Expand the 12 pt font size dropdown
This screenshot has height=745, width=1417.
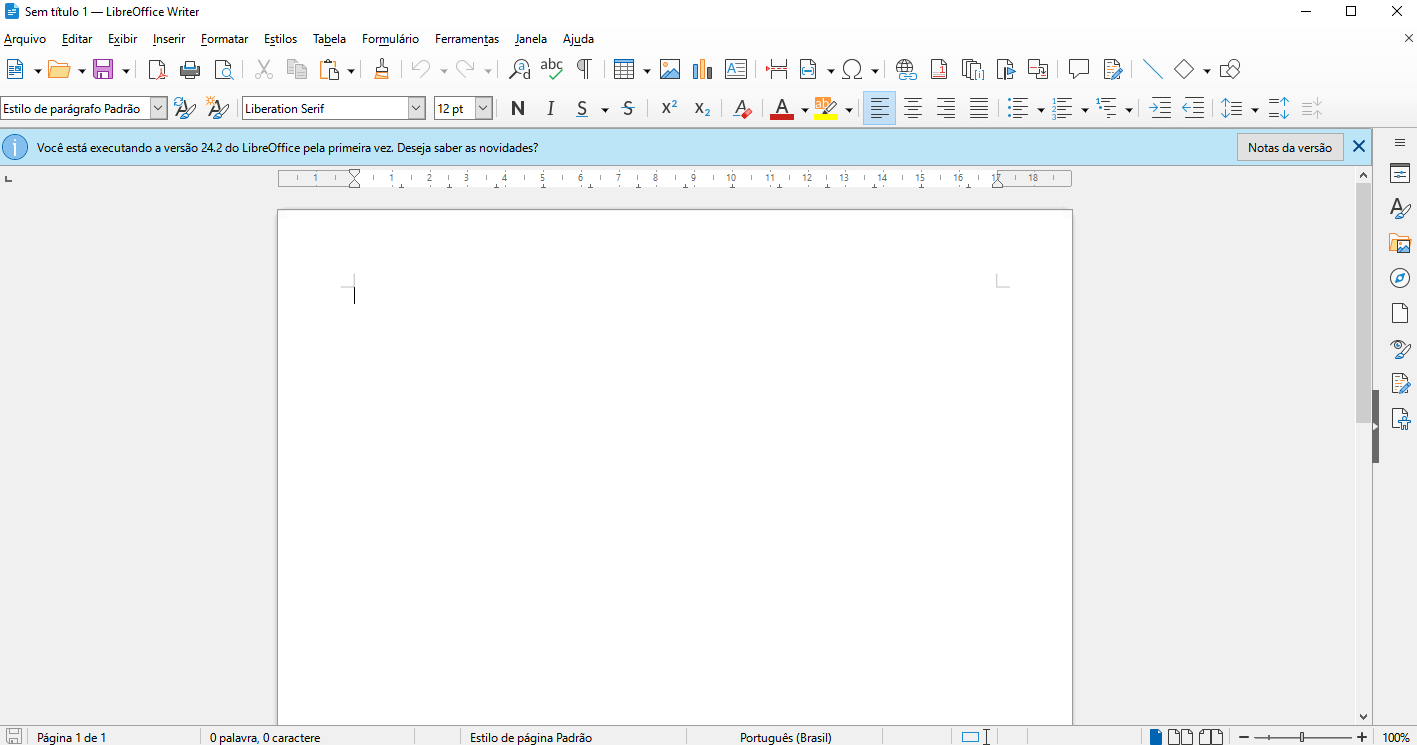(x=484, y=108)
